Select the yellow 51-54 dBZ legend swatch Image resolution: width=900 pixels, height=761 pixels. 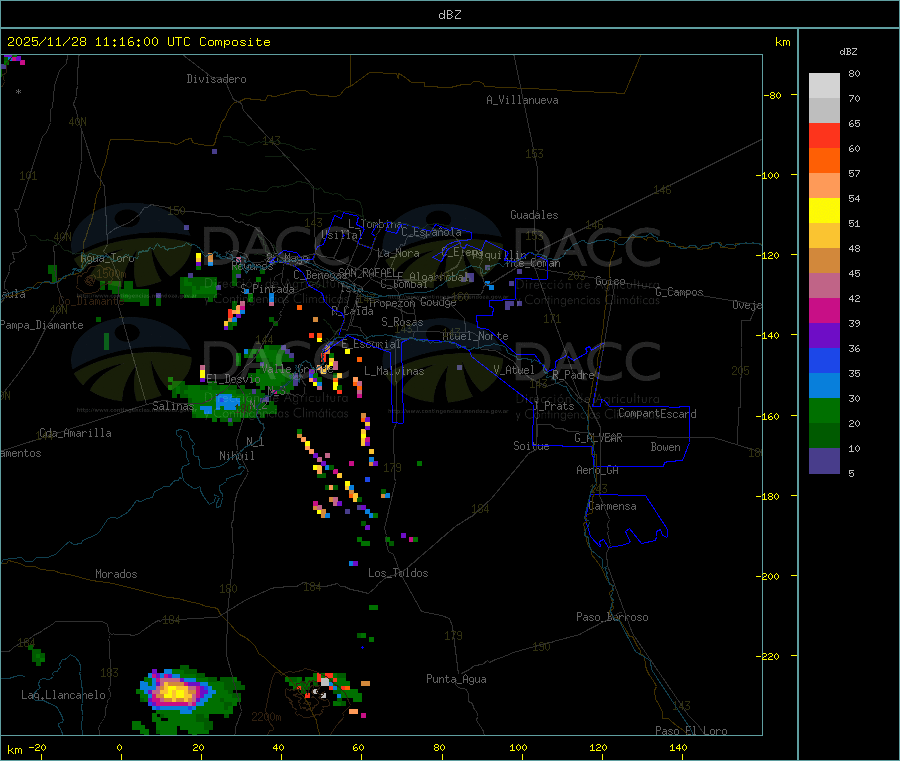(x=824, y=211)
